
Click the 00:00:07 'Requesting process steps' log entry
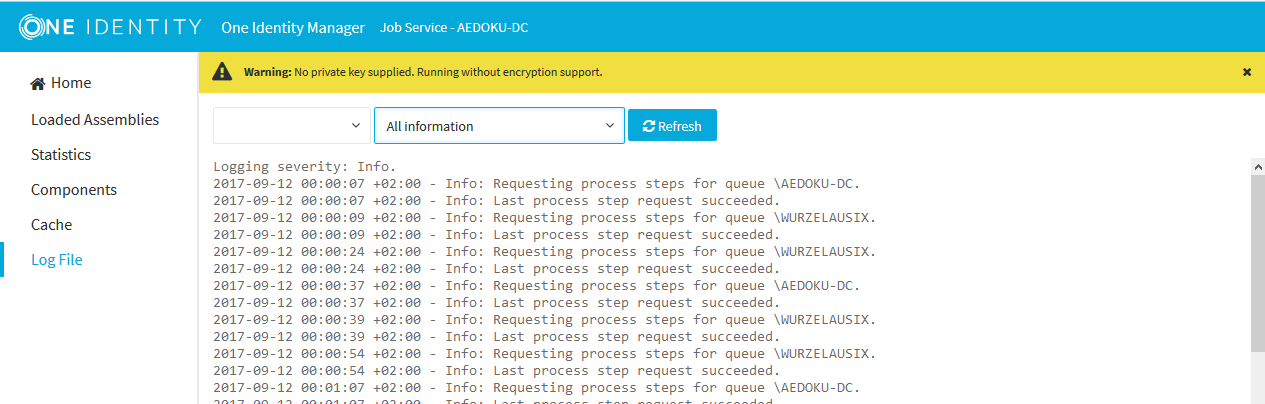(x=536, y=184)
